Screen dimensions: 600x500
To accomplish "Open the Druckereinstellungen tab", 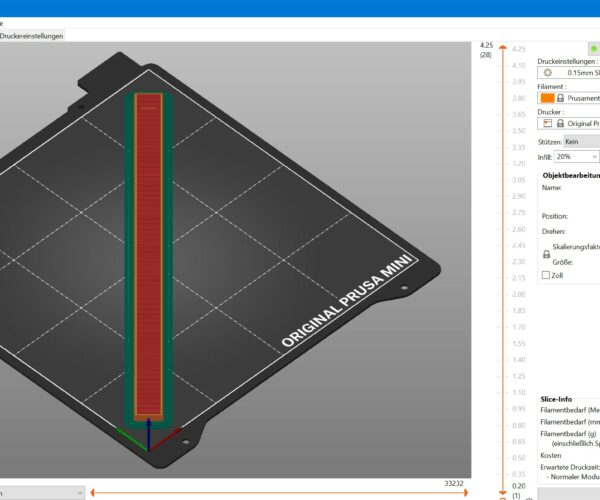I will pos(31,36).
